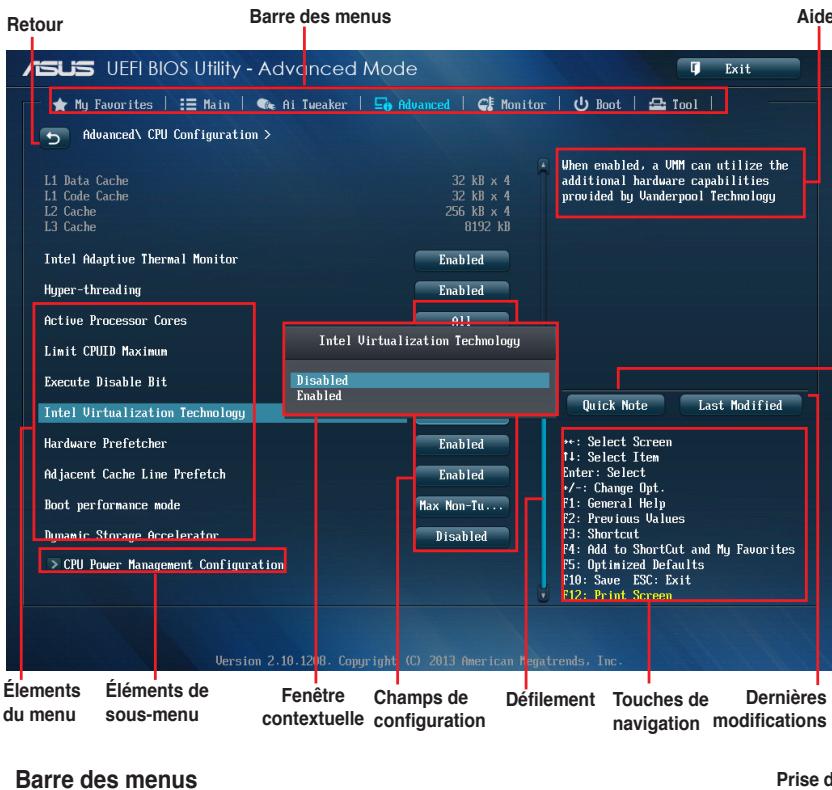Click the back arrow return icon

click(54, 138)
